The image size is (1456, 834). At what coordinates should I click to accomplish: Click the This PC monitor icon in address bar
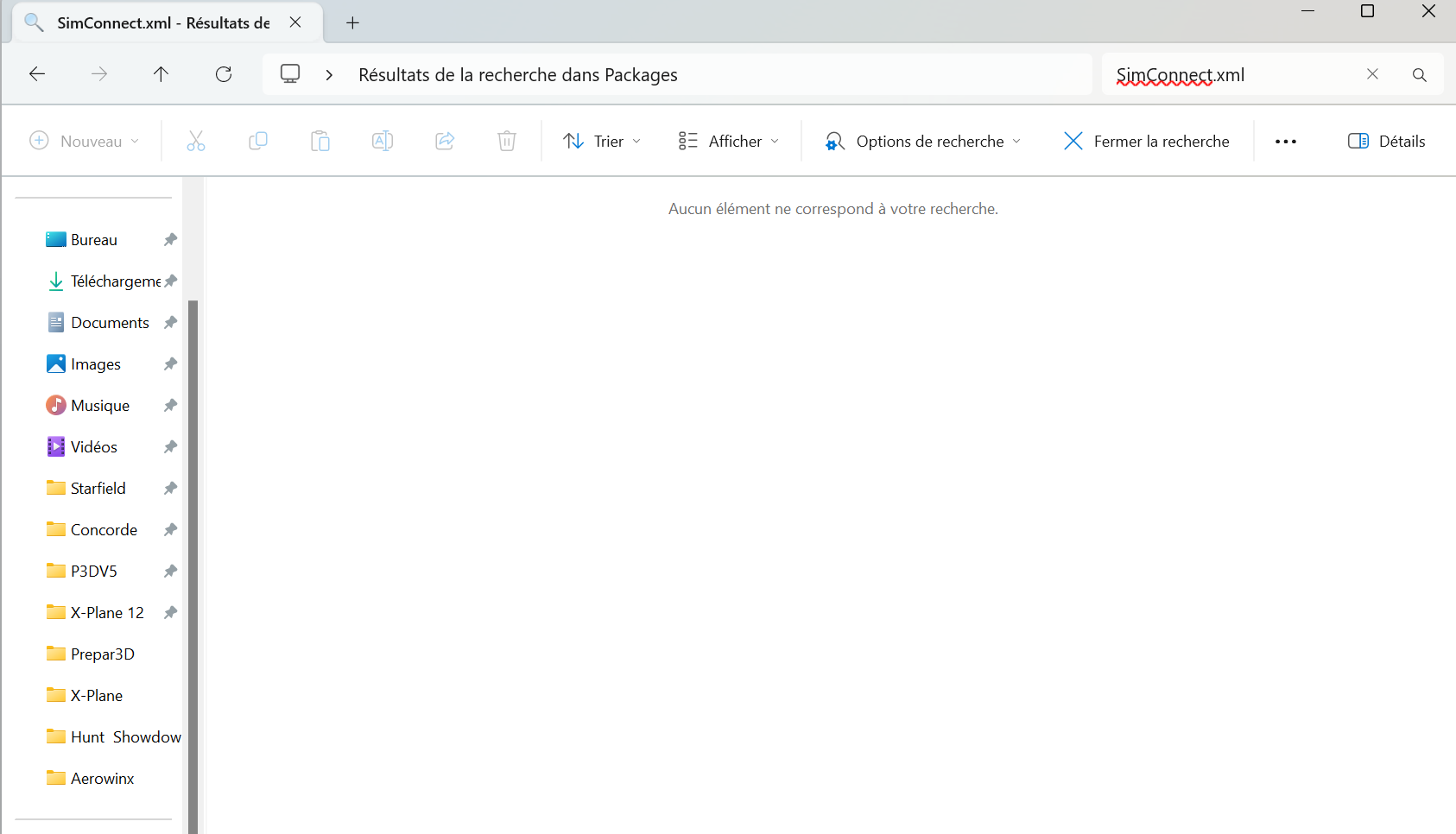290,74
